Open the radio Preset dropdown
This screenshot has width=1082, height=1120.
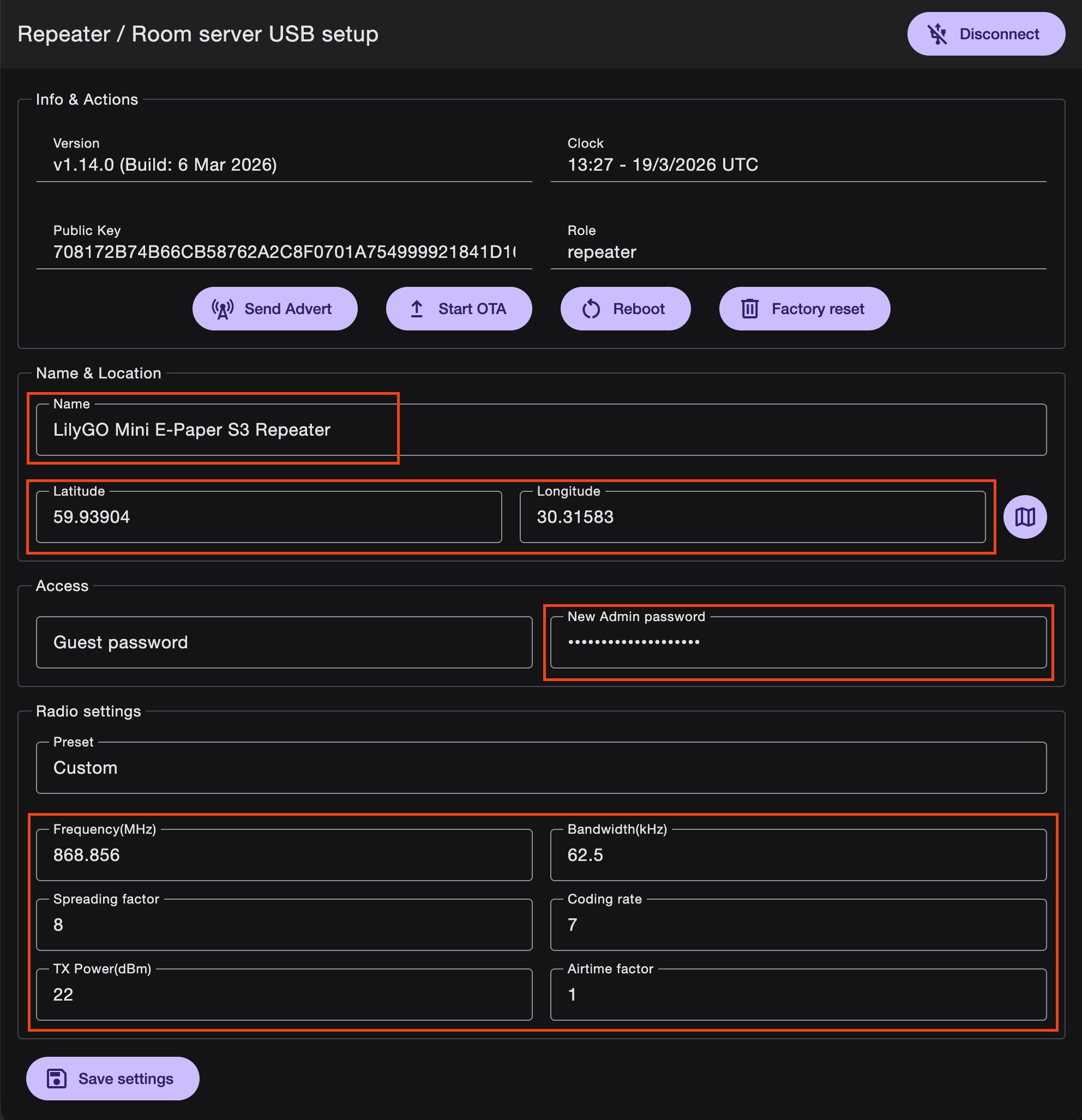tap(540, 767)
